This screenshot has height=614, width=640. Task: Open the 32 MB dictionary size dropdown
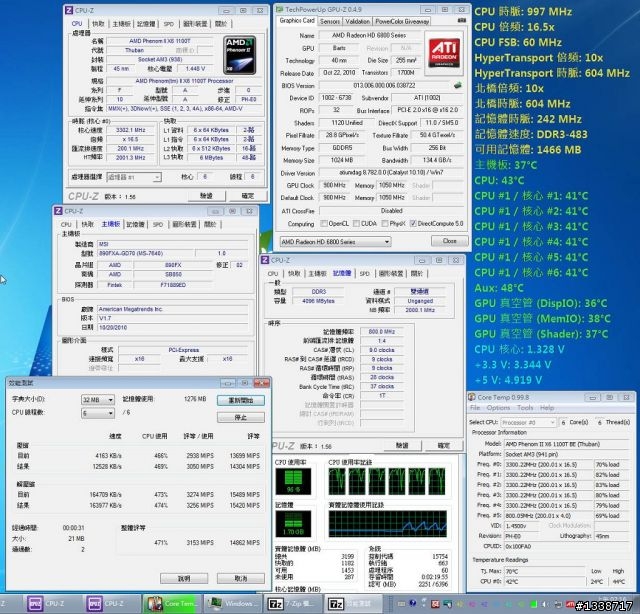98,400
